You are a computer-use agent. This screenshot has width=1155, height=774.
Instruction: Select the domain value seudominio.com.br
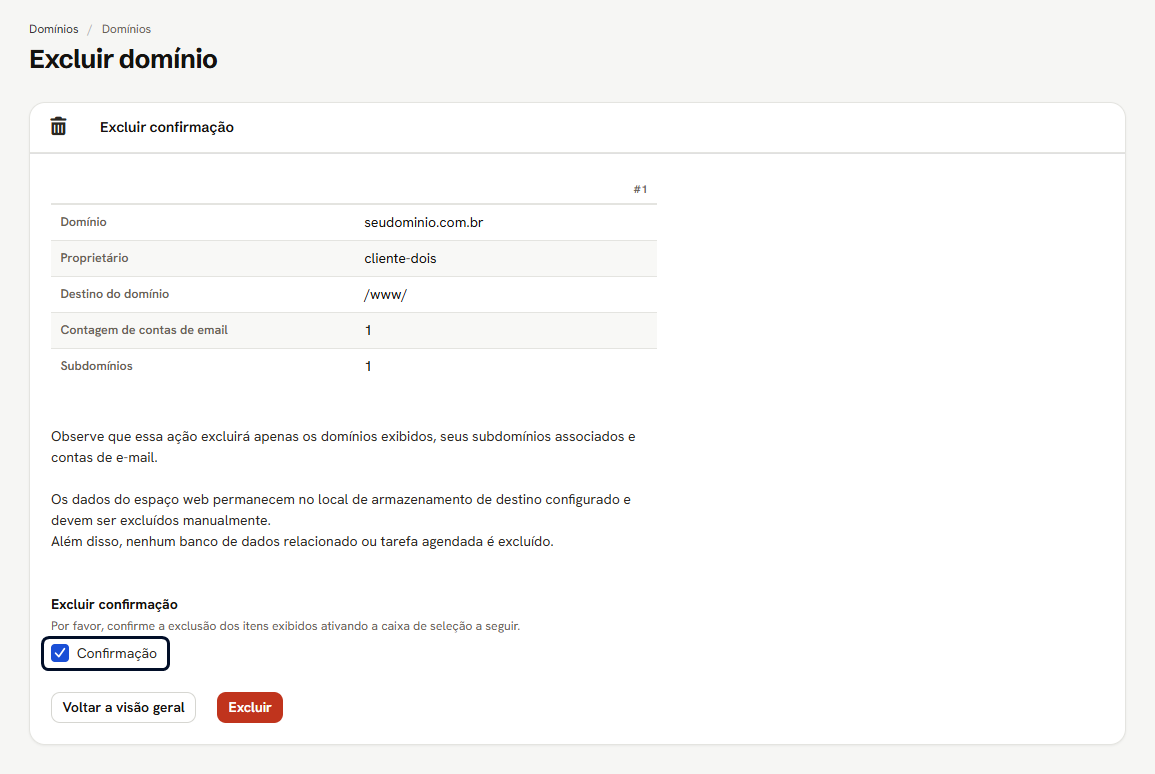tap(424, 222)
